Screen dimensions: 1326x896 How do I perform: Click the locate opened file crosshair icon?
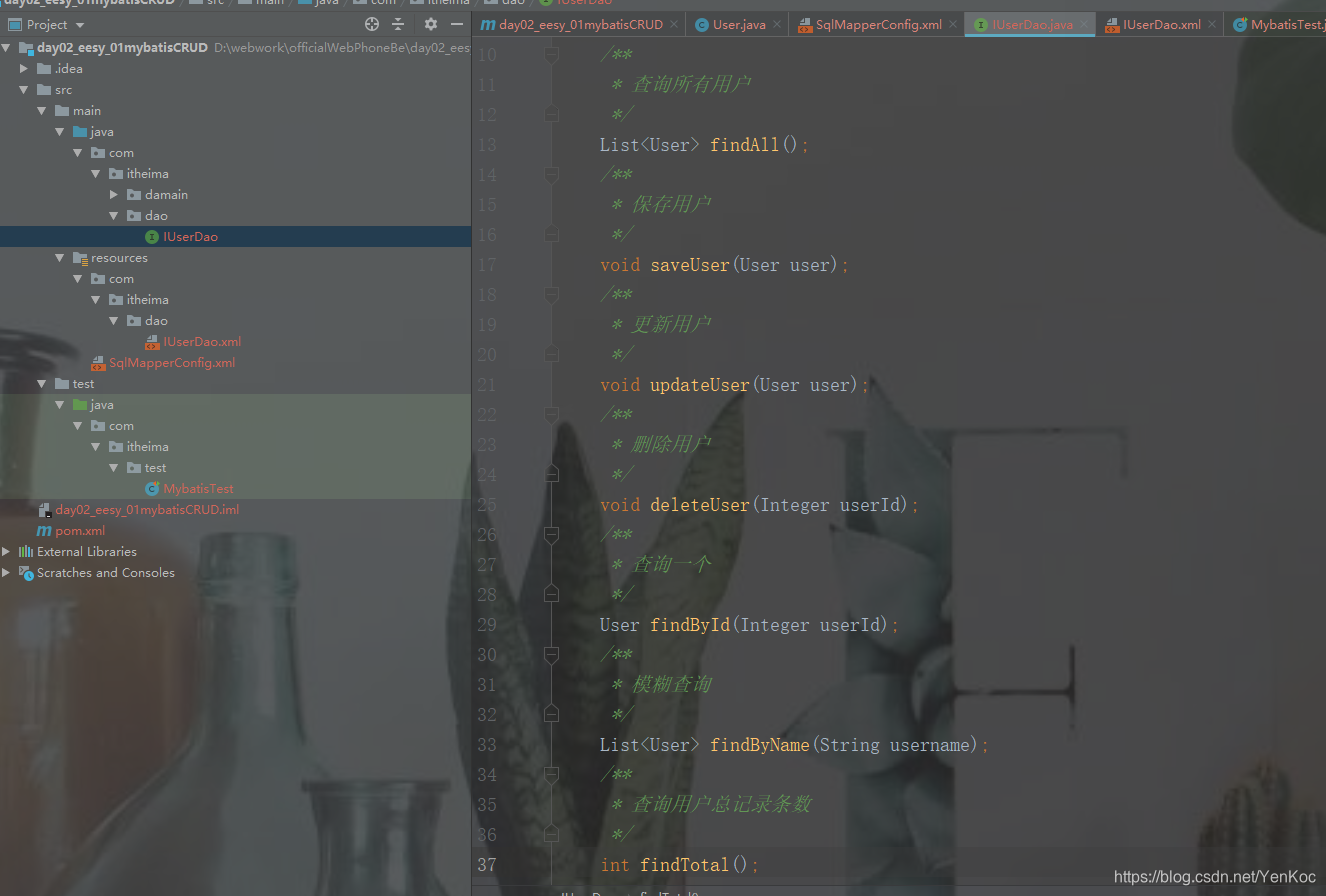coord(372,24)
